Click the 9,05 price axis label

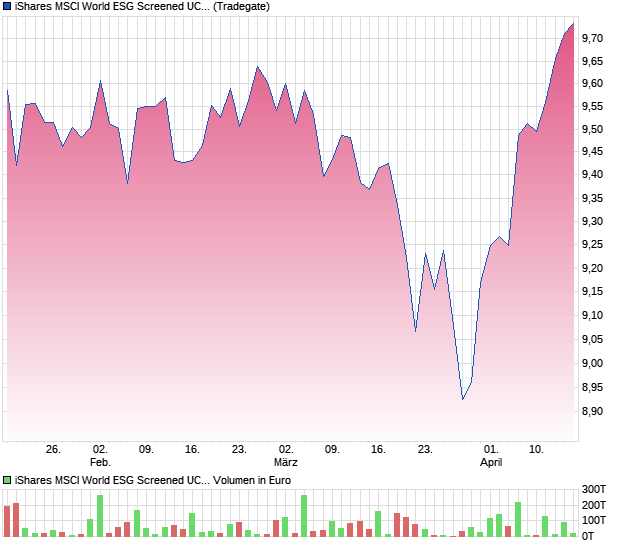tap(592, 339)
